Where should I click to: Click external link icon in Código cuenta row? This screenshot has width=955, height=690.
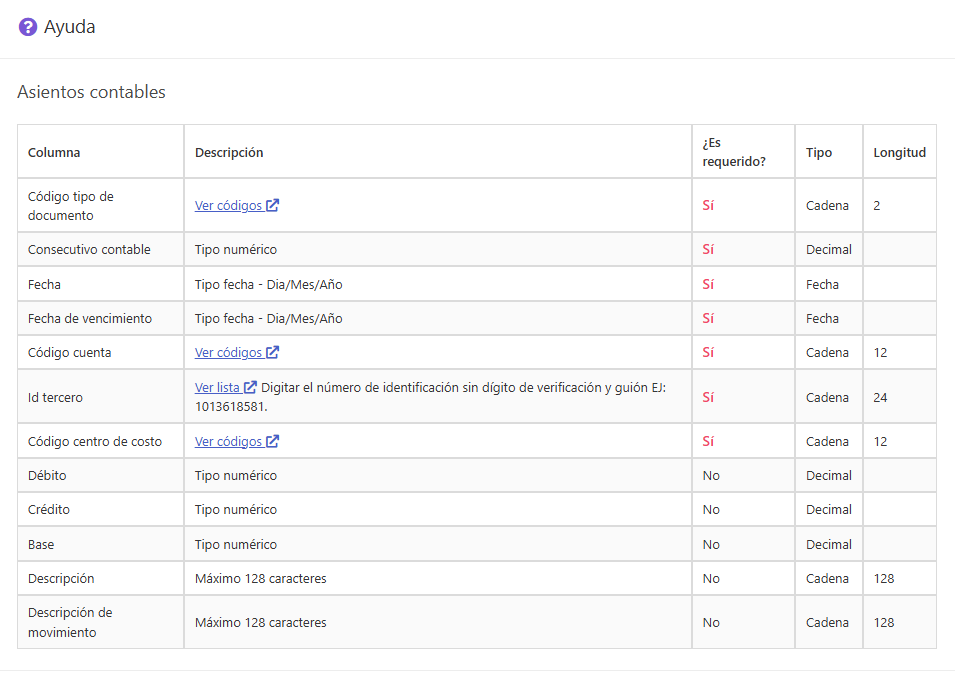tap(272, 352)
